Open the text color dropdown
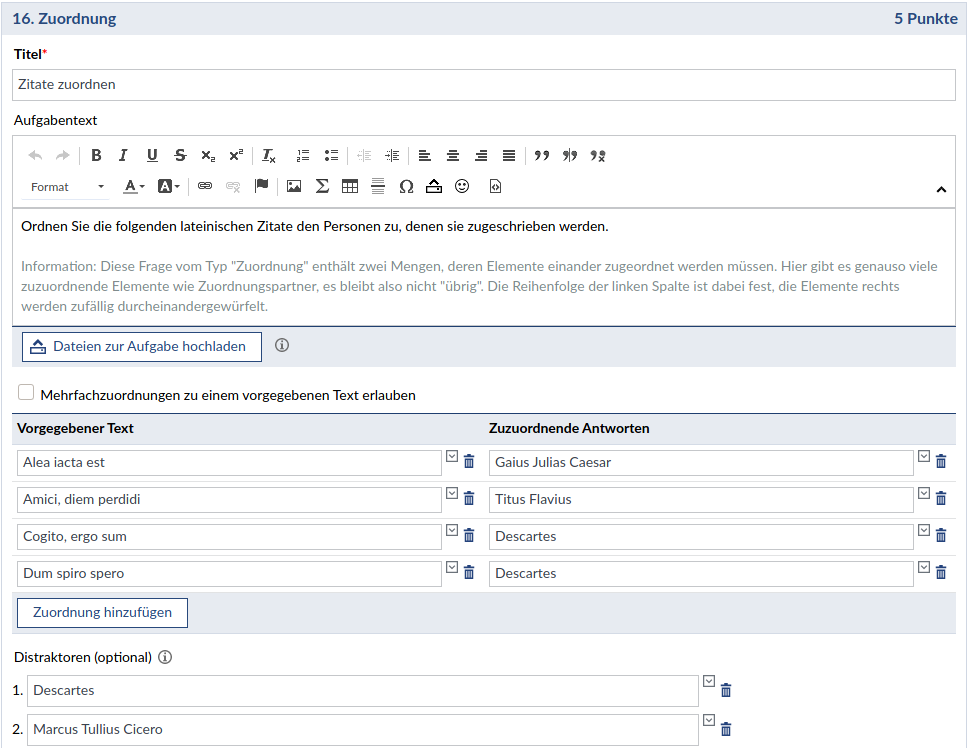 pos(134,186)
